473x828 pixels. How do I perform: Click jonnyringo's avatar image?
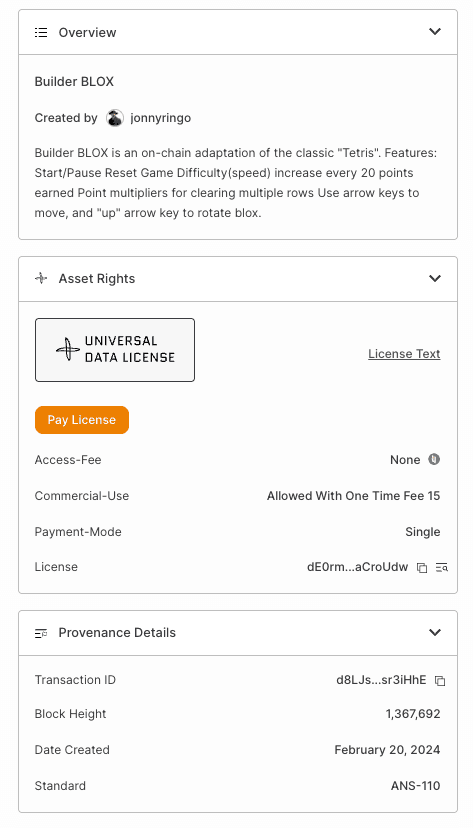[115, 118]
